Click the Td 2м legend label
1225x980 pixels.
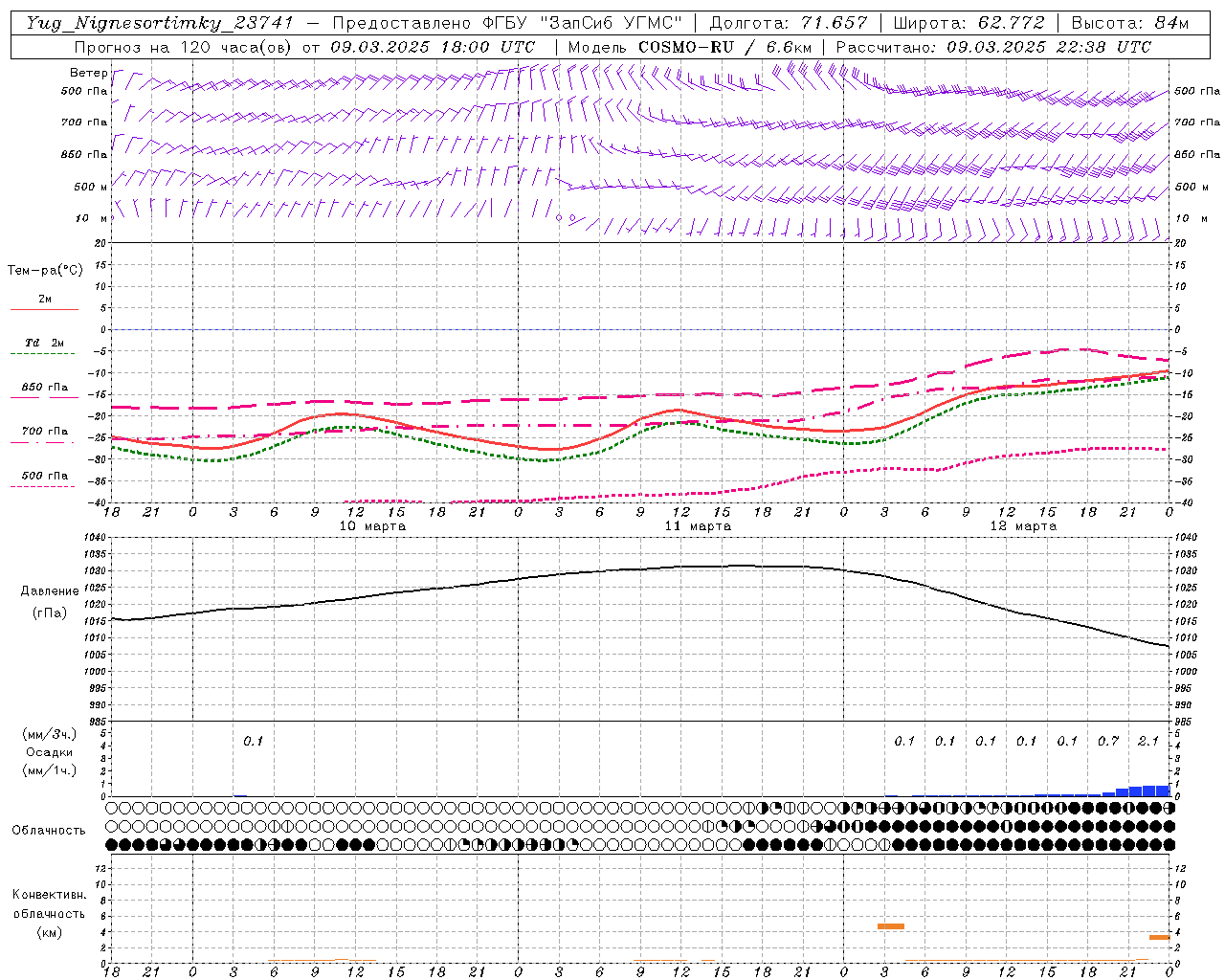[x=45, y=343]
